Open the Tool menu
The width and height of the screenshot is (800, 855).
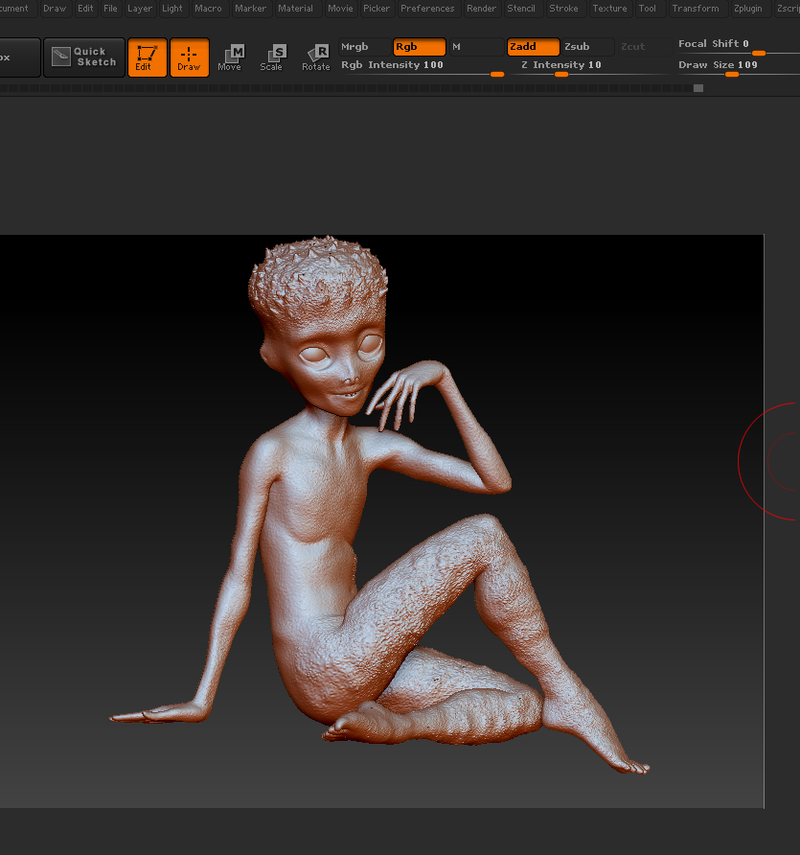pyautogui.click(x=647, y=8)
